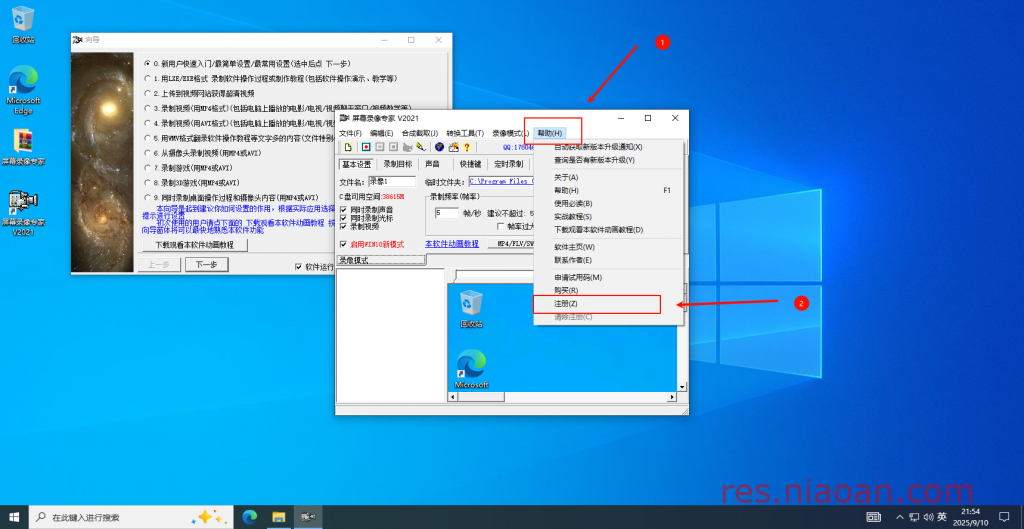Click the 帮助(H) menu bar item
Screen dimensions: 1024x529
549,133
